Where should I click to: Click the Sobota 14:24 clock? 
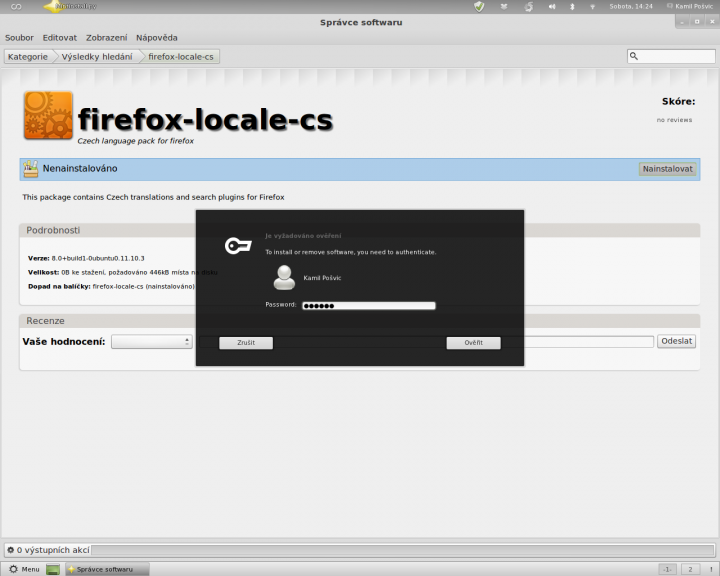pos(631,6)
